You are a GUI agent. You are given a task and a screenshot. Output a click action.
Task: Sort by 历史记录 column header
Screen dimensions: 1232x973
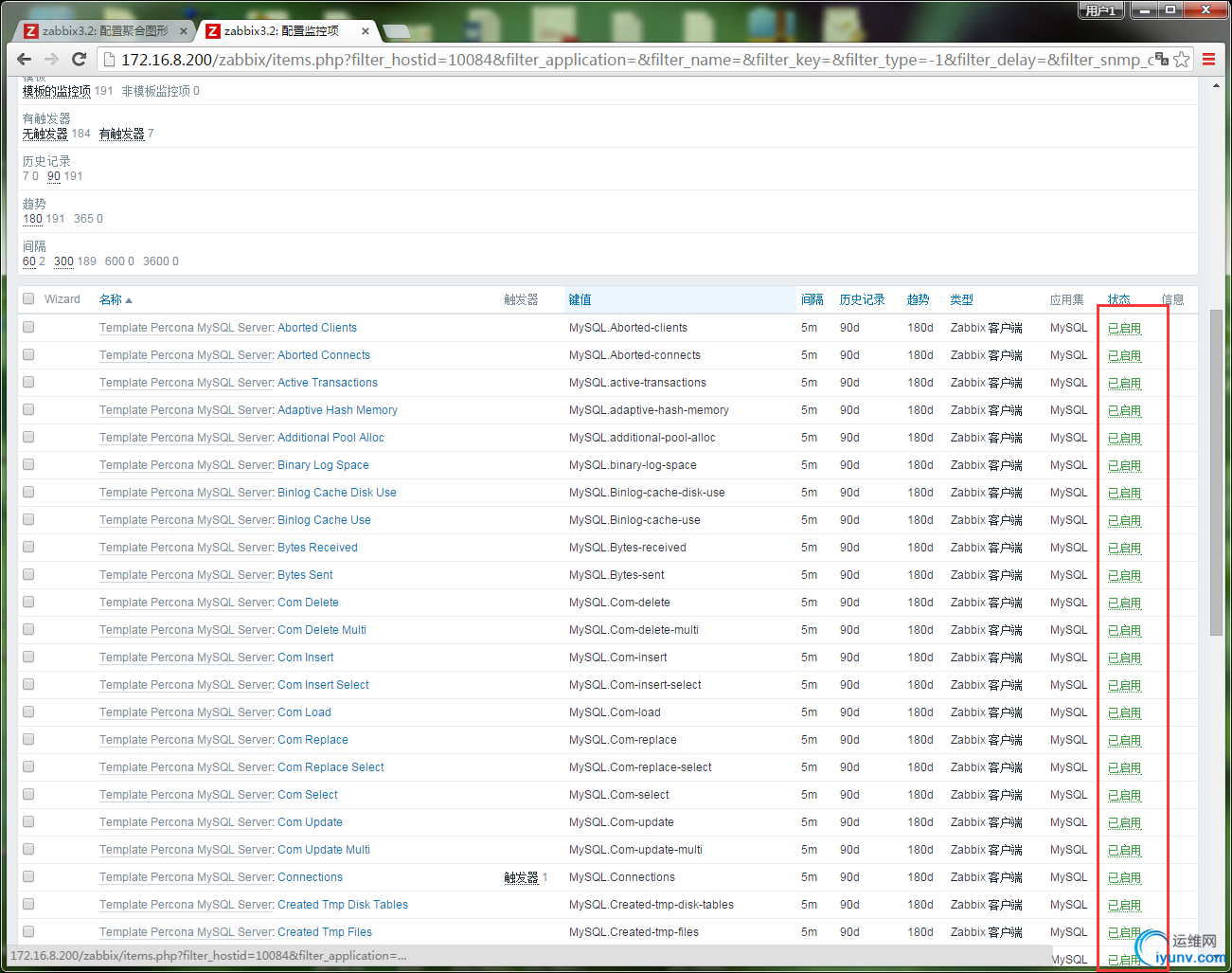click(862, 299)
